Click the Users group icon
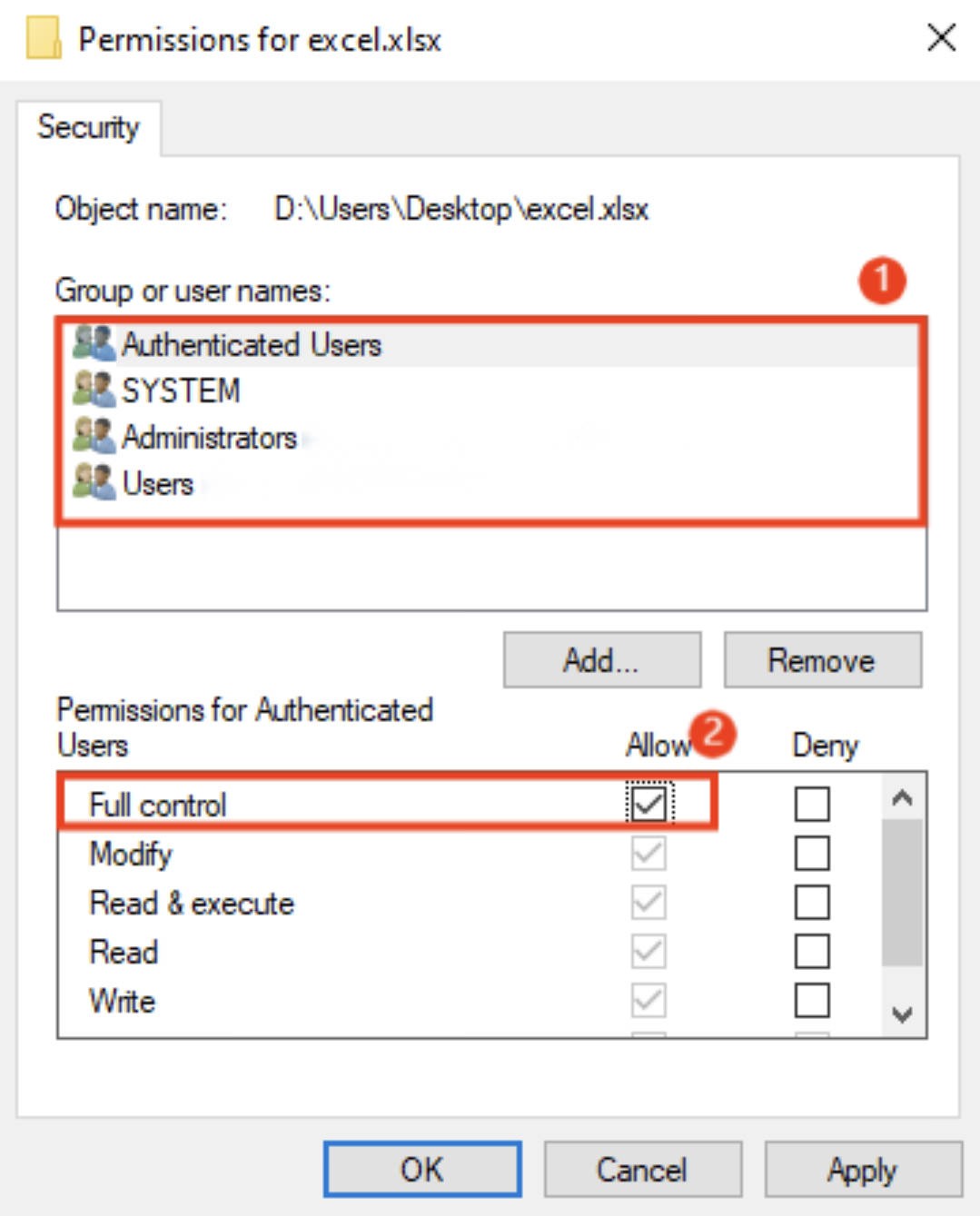This screenshot has width=980, height=1216. click(94, 483)
